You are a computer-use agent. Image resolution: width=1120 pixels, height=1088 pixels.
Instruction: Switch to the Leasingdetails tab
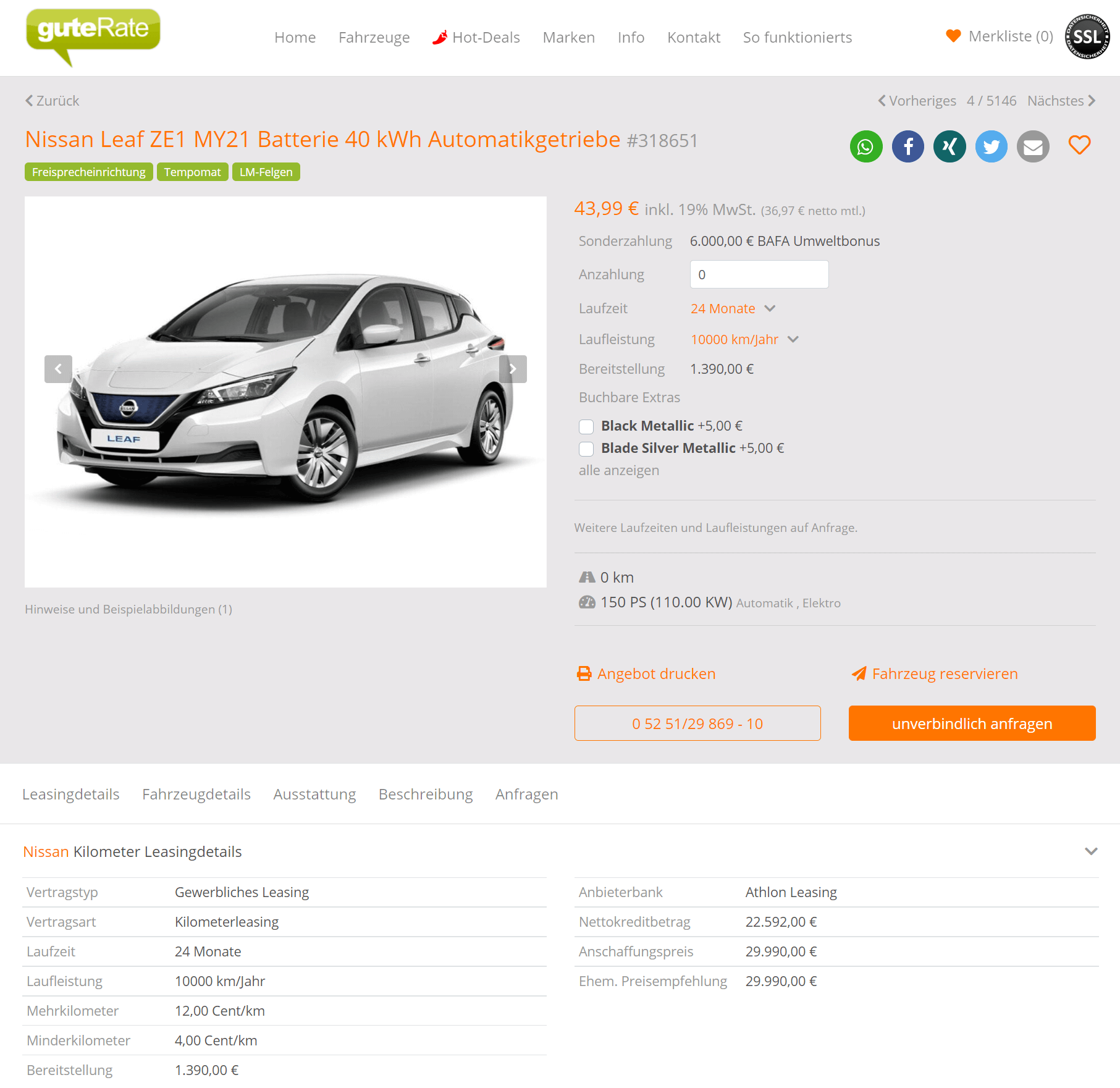pos(71,794)
